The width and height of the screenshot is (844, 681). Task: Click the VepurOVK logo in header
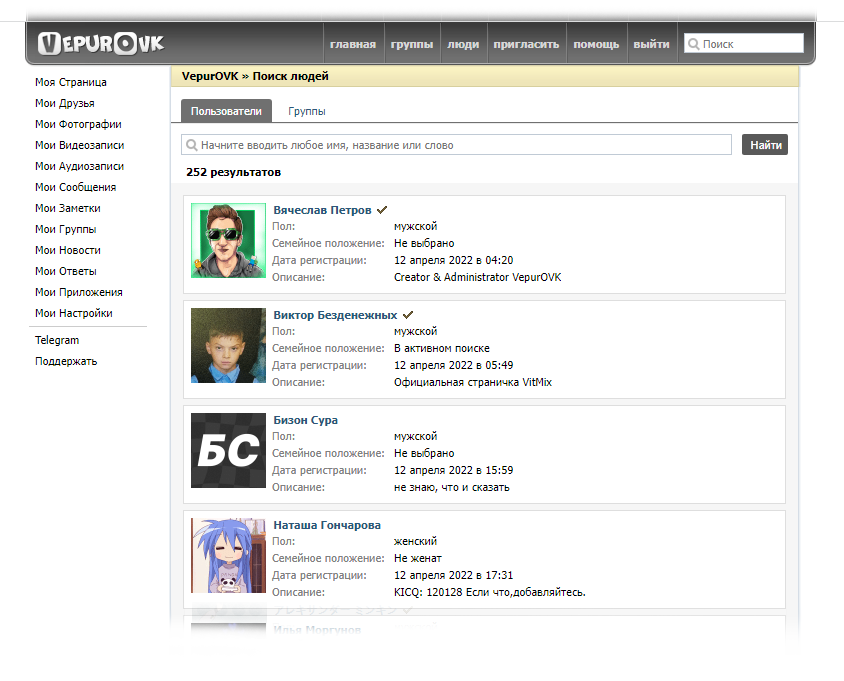coord(100,44)
